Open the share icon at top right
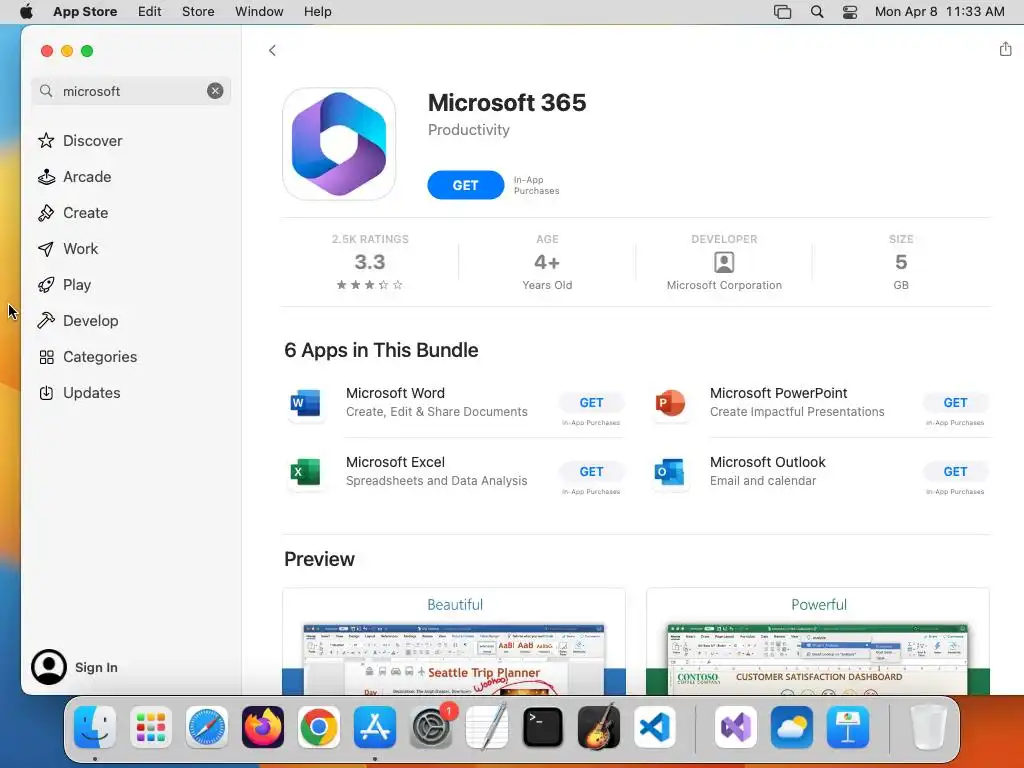The height and width of the screenshot is (768, 1024). (x=1005, y=49)
